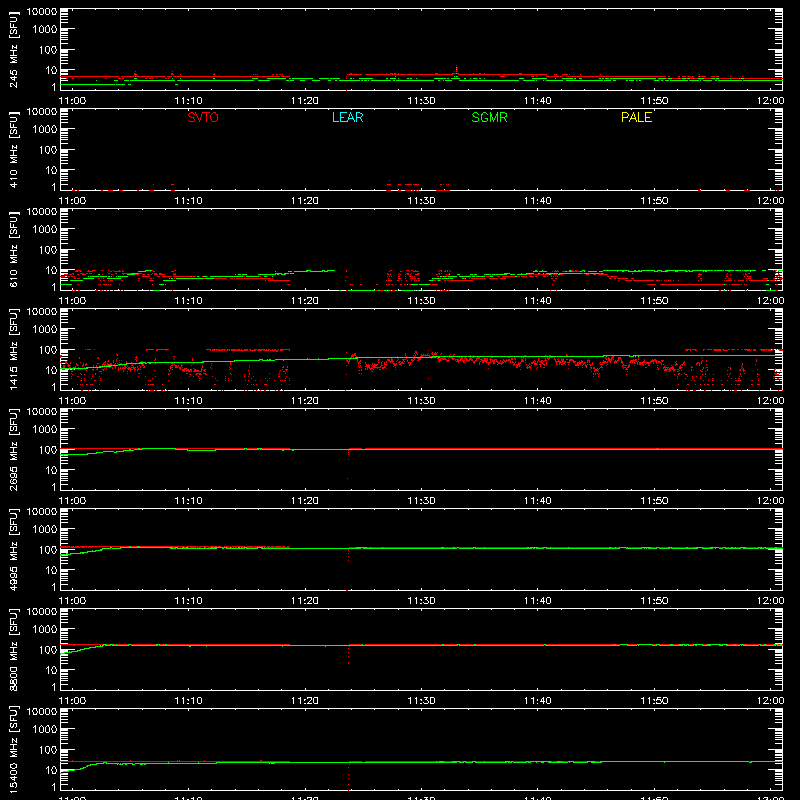
Task: Click the 10000 tick value on the 245 MHz plot
Action: 42,12
